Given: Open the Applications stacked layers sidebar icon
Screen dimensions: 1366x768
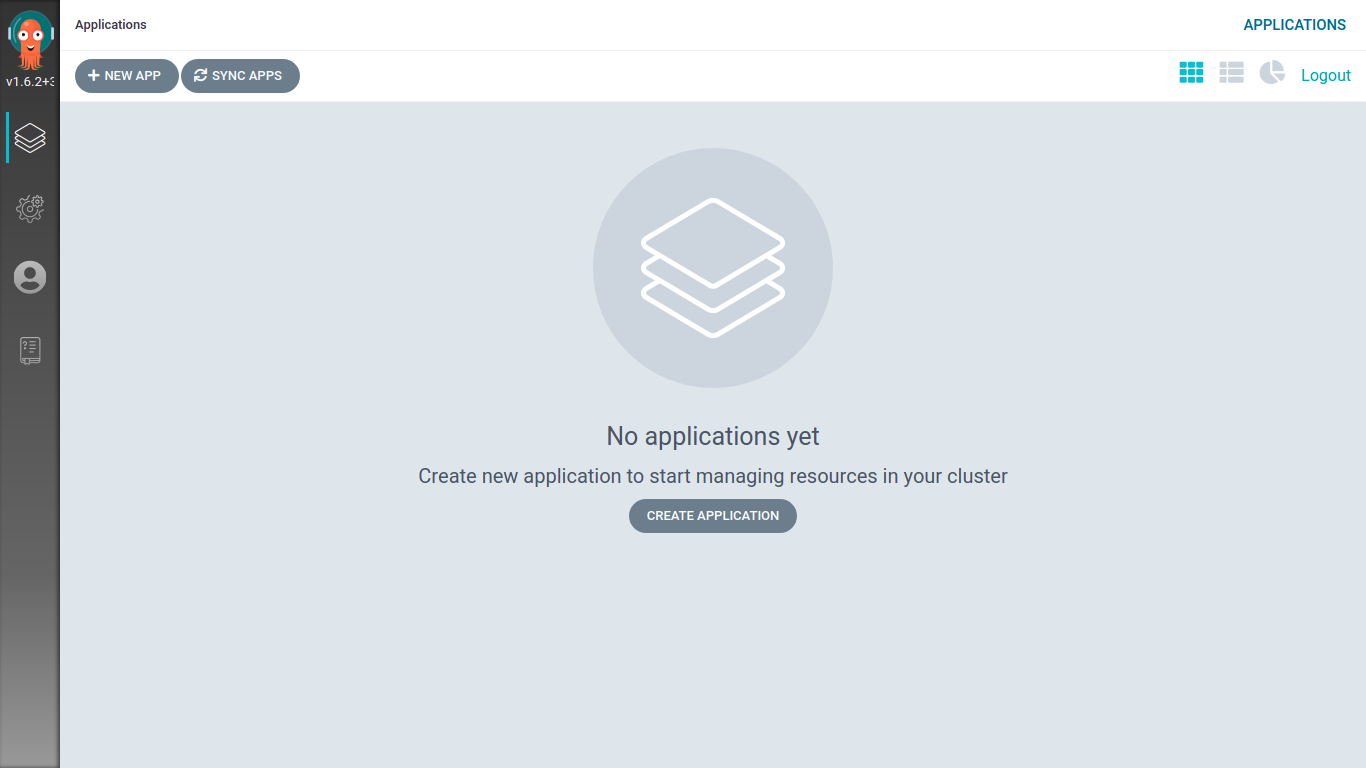Looking at the screenshot, I should 30,137.
